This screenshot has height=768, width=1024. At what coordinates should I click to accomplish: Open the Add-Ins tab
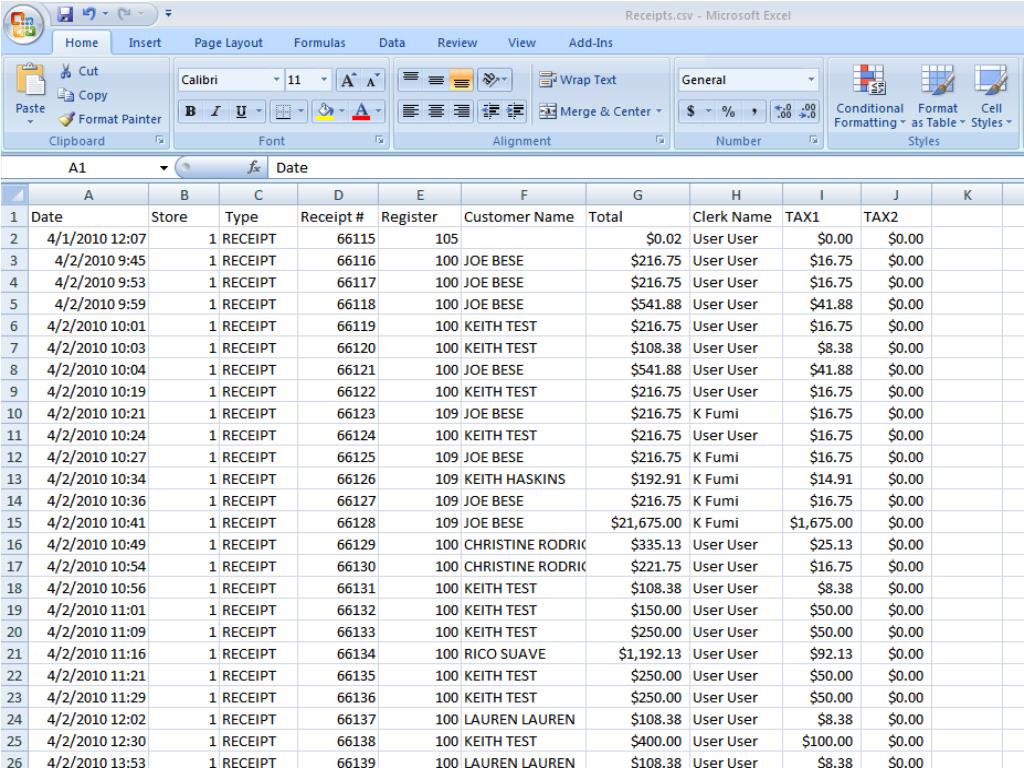pyautogui.click(x=590, y=43)
